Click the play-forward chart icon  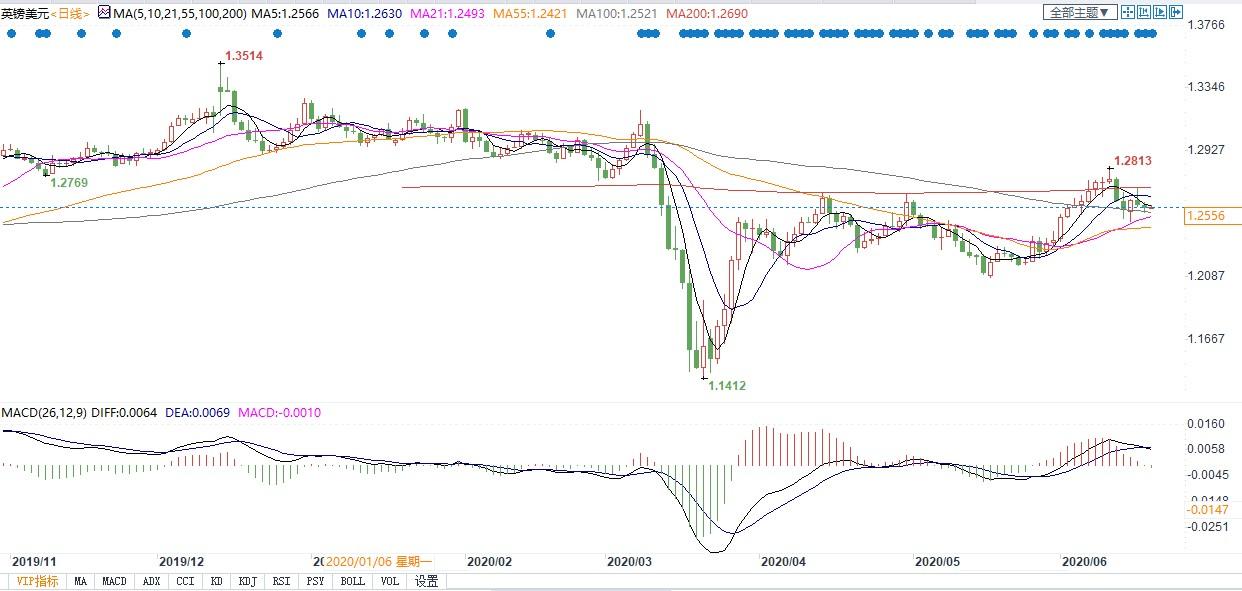(1160, 13)
